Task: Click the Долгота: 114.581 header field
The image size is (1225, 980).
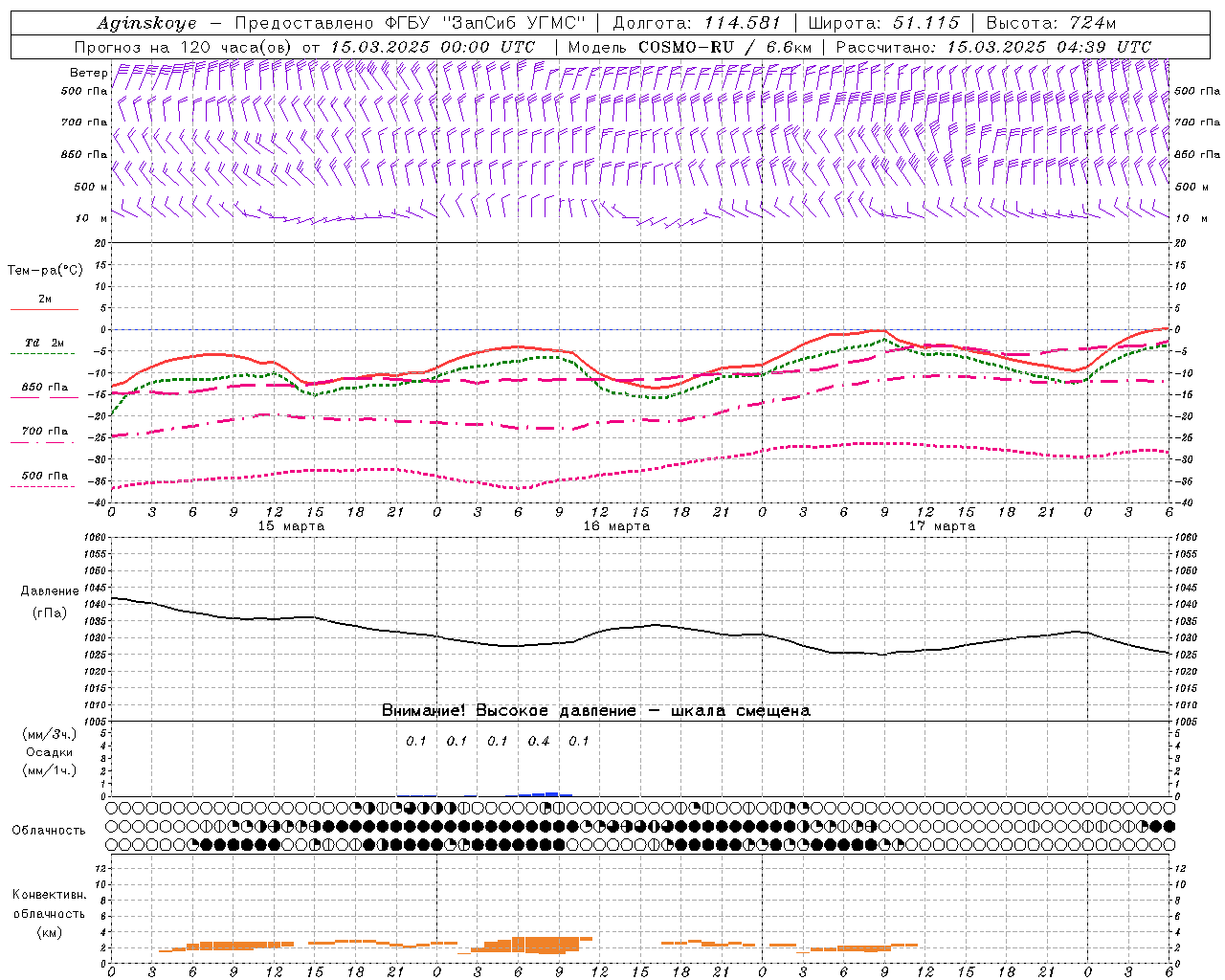Action: pyautogui.click(x=697, y=23)
